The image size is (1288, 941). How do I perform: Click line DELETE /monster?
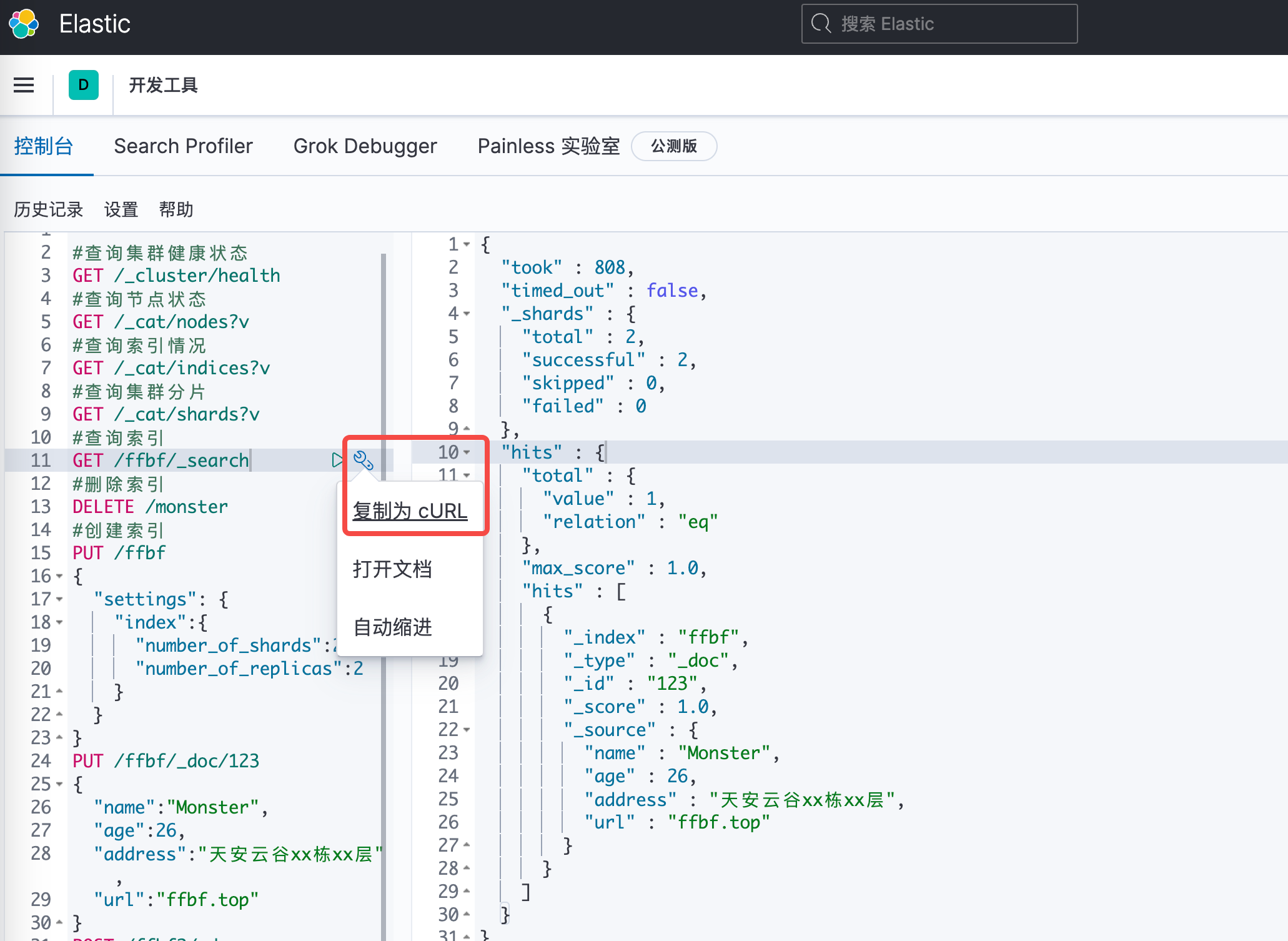click(150, 507)
